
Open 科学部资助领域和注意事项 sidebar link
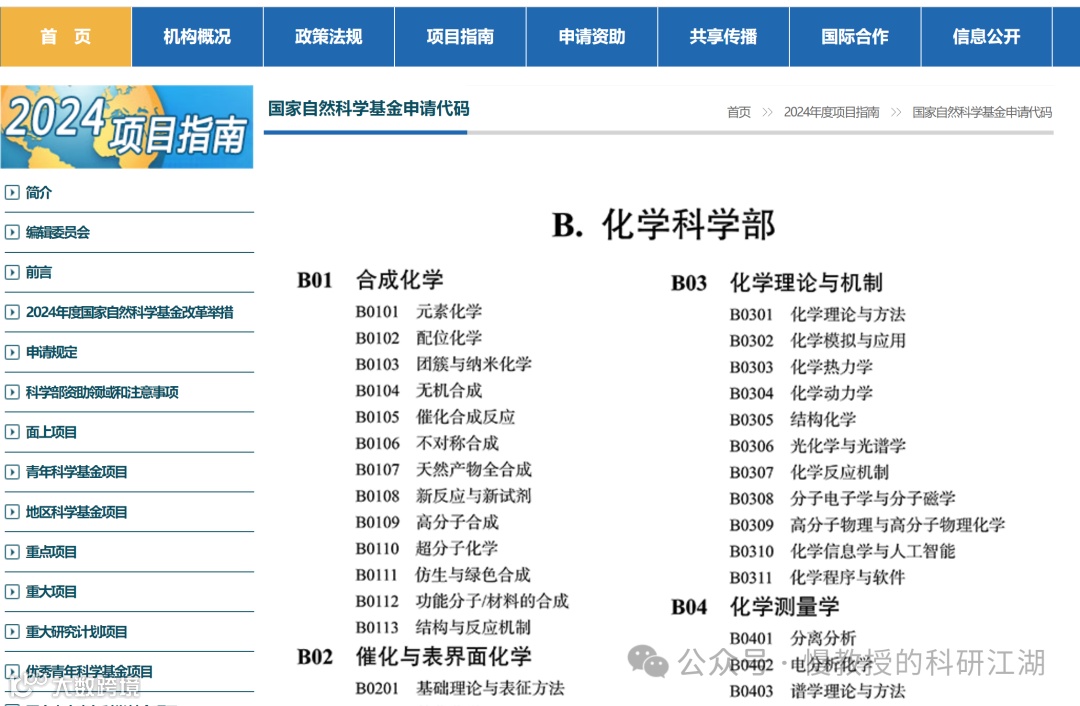pos(102,392)
